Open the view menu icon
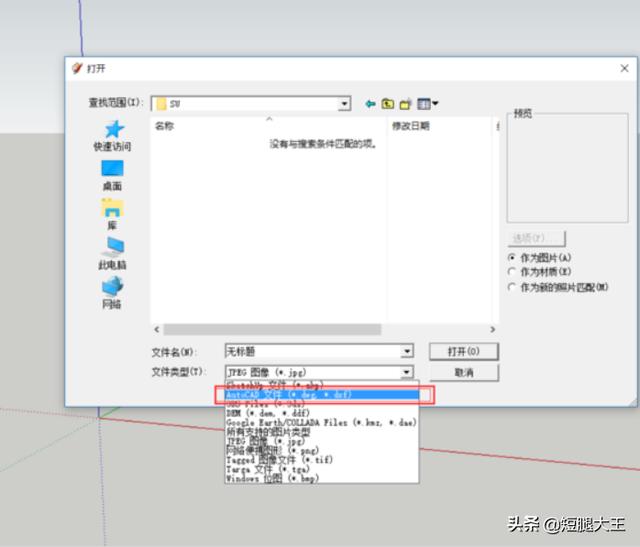The height and width of the screenshot is (547, 640). [427, 104]
